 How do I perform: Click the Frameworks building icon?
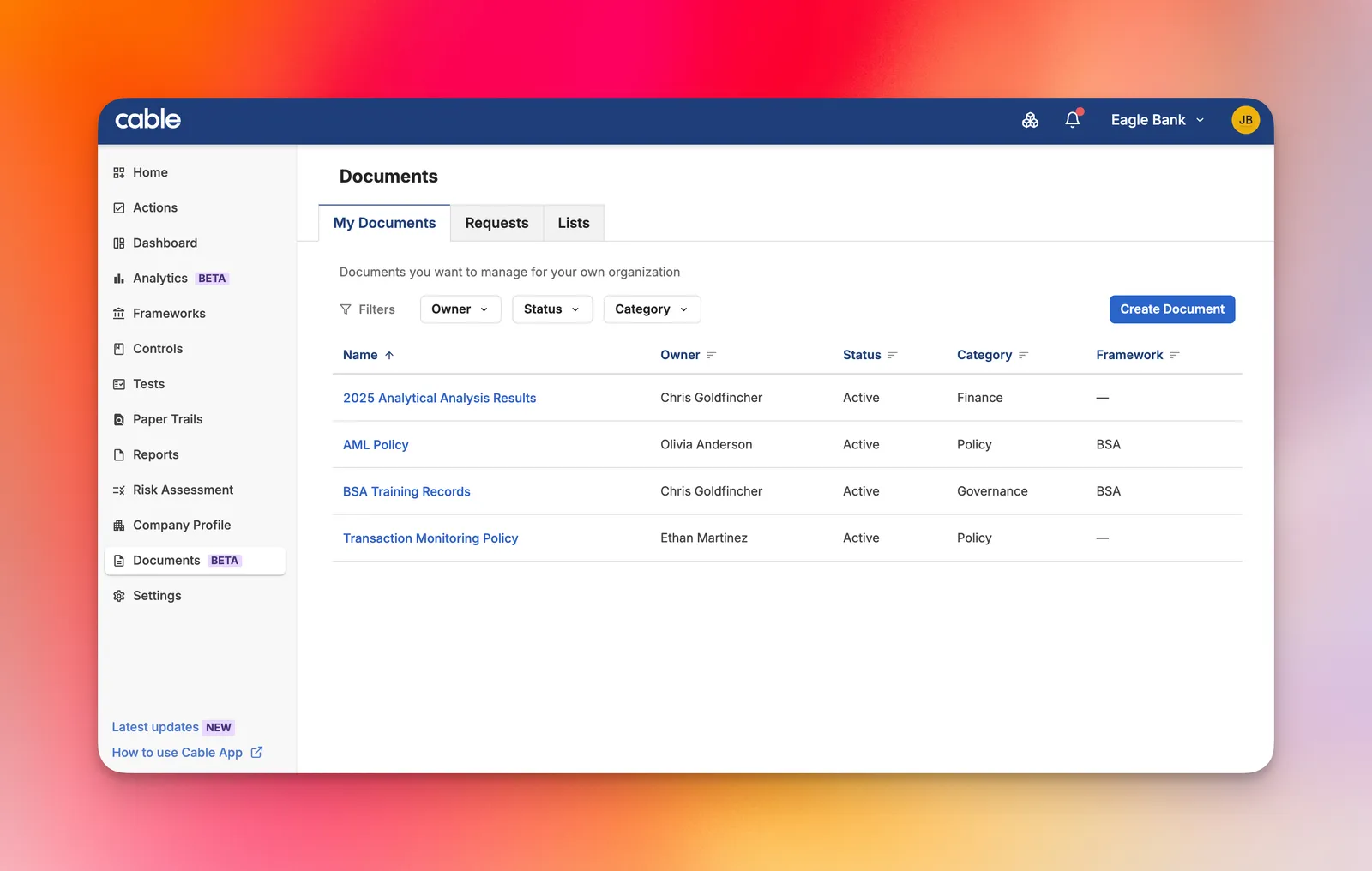coord(119,314)
